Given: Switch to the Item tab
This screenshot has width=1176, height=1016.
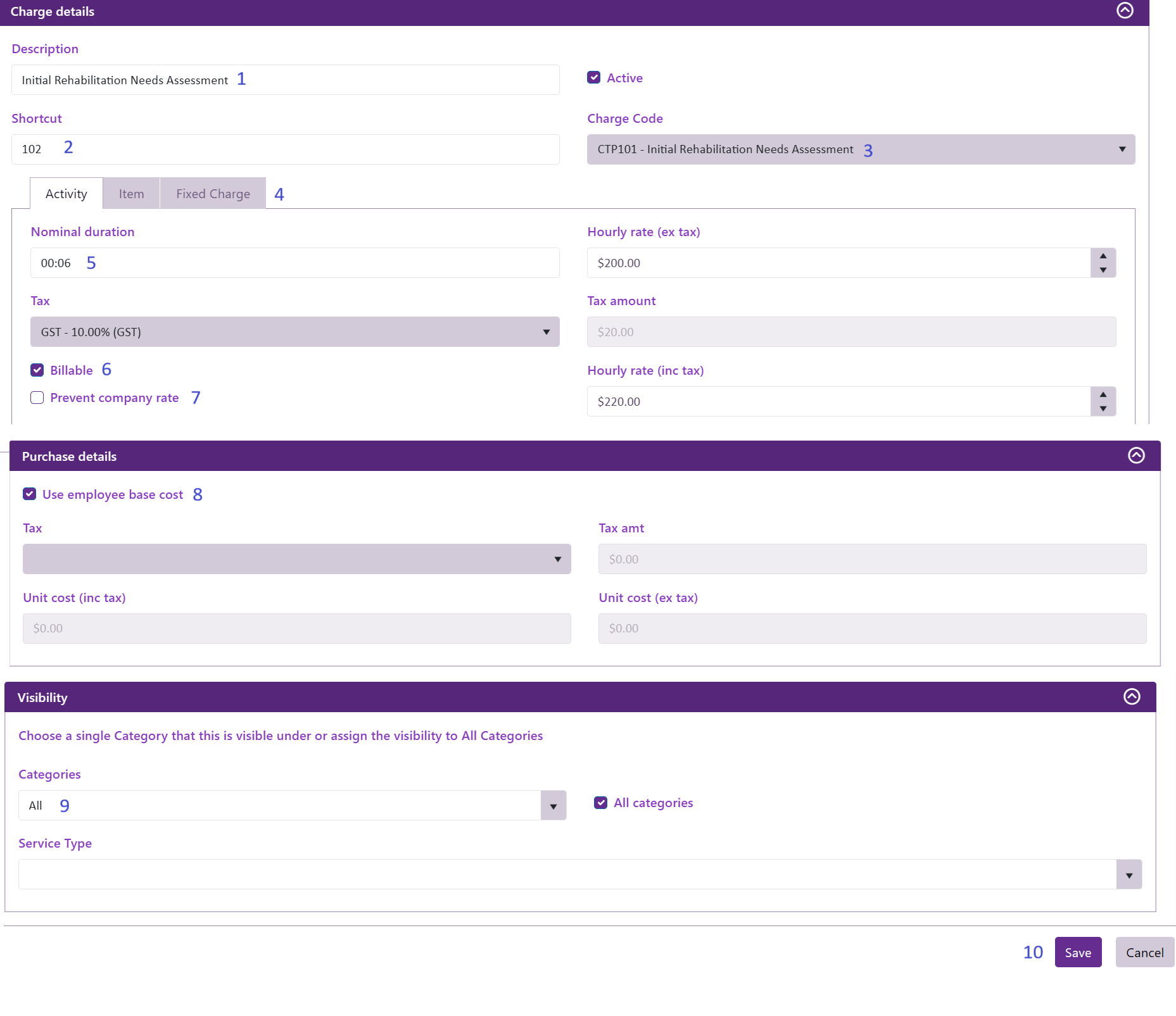Looking at the screenshot, I should coord(131,194).
